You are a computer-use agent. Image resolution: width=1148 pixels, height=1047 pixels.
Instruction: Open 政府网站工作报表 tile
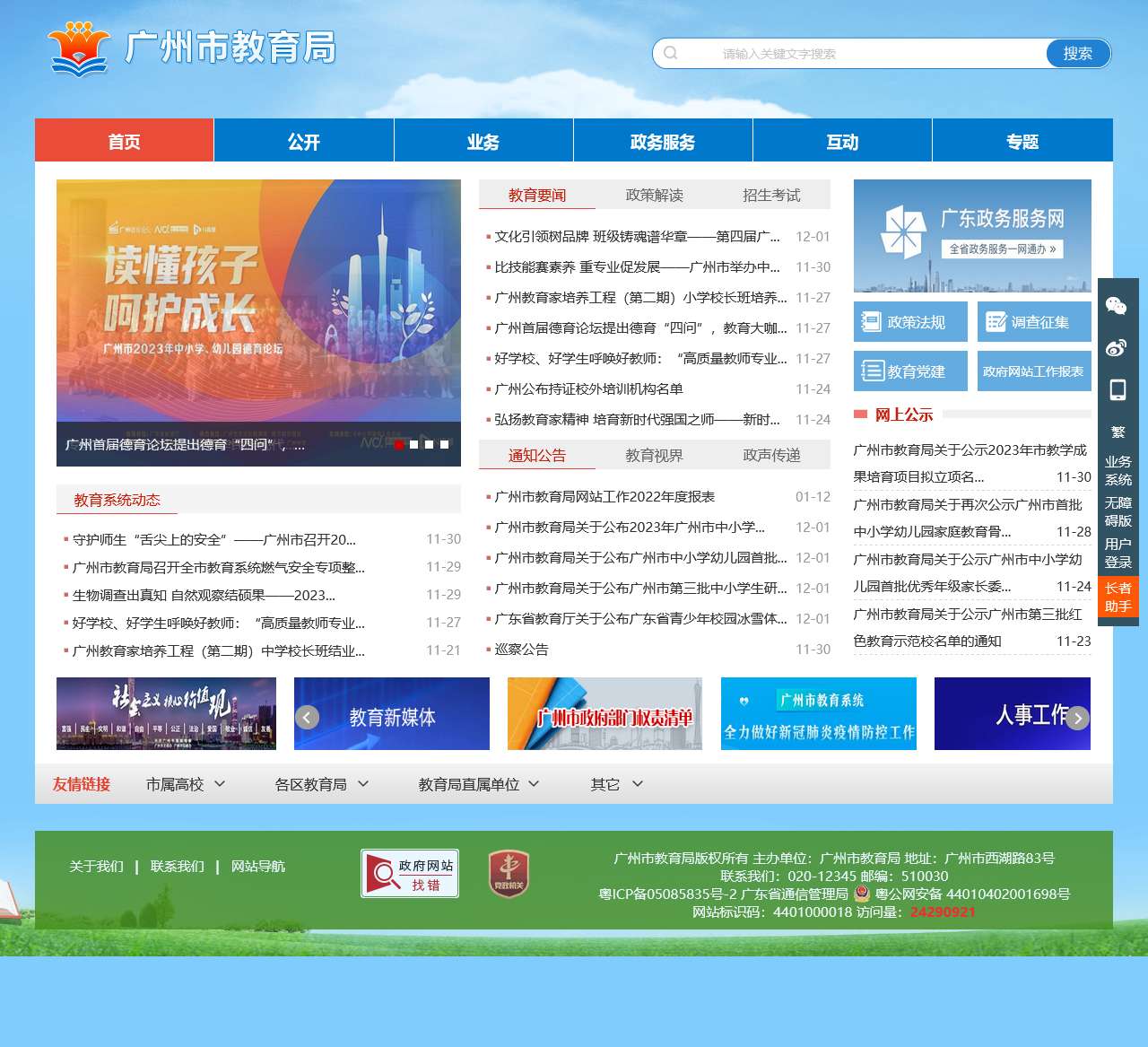[x=1034, y=371]
